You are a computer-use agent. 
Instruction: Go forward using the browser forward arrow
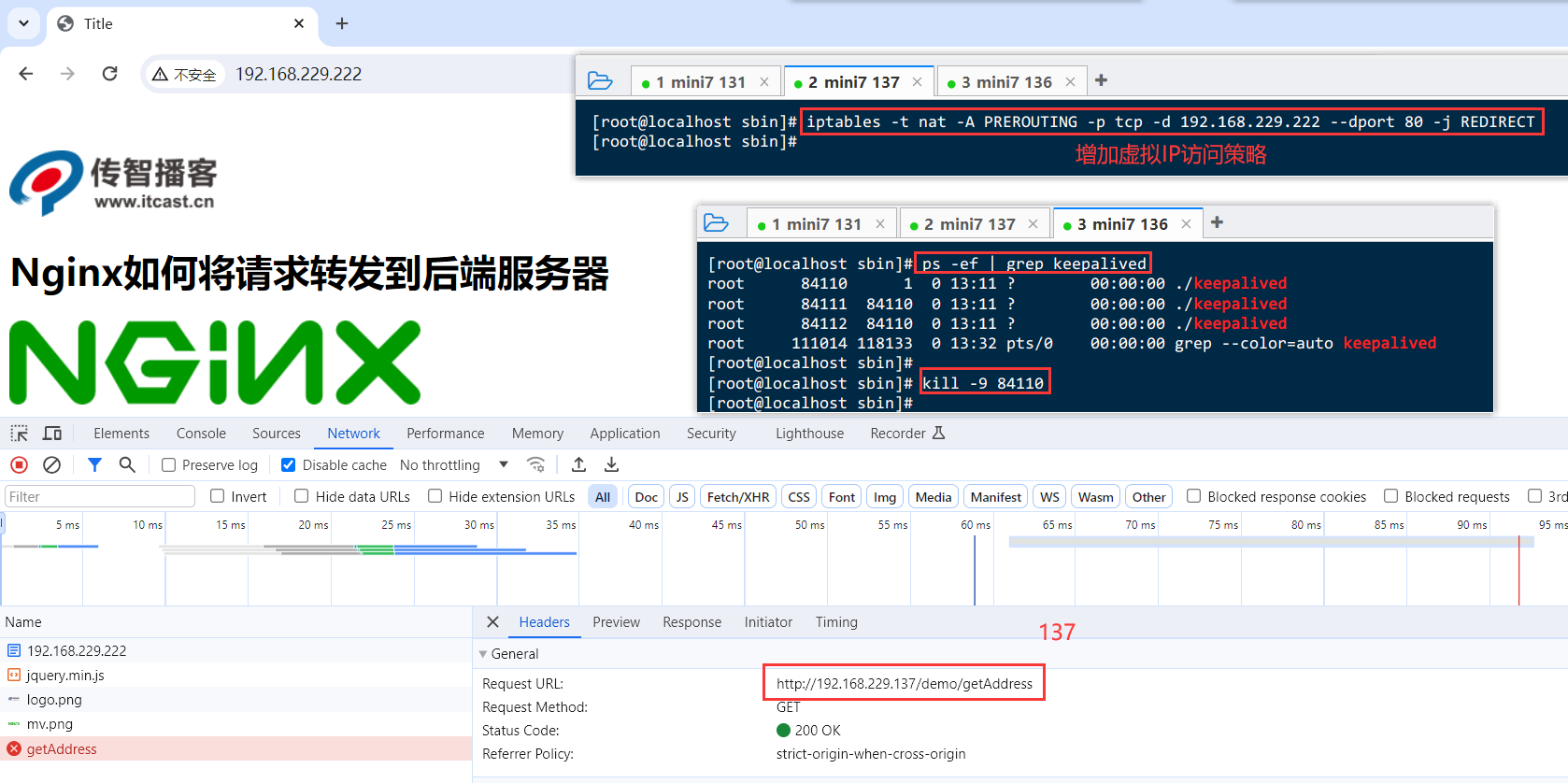67,74
